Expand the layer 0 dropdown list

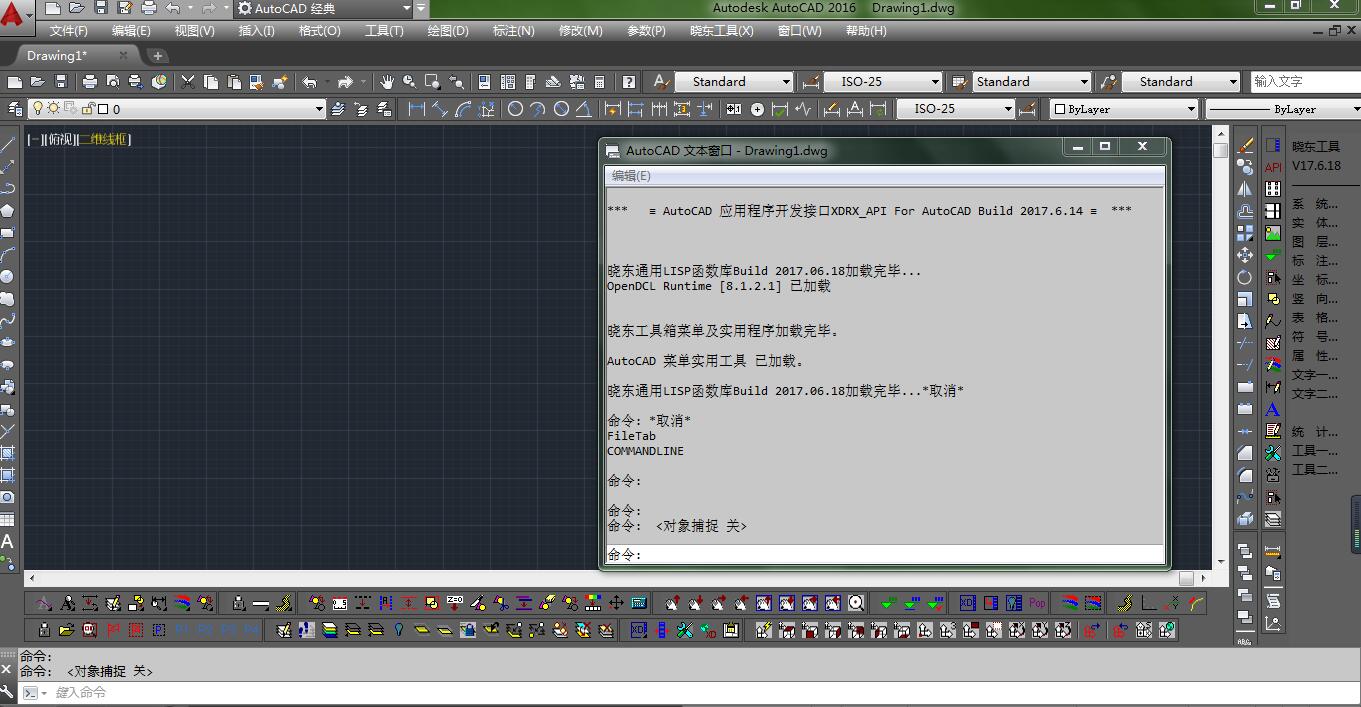tap(319, 109)
